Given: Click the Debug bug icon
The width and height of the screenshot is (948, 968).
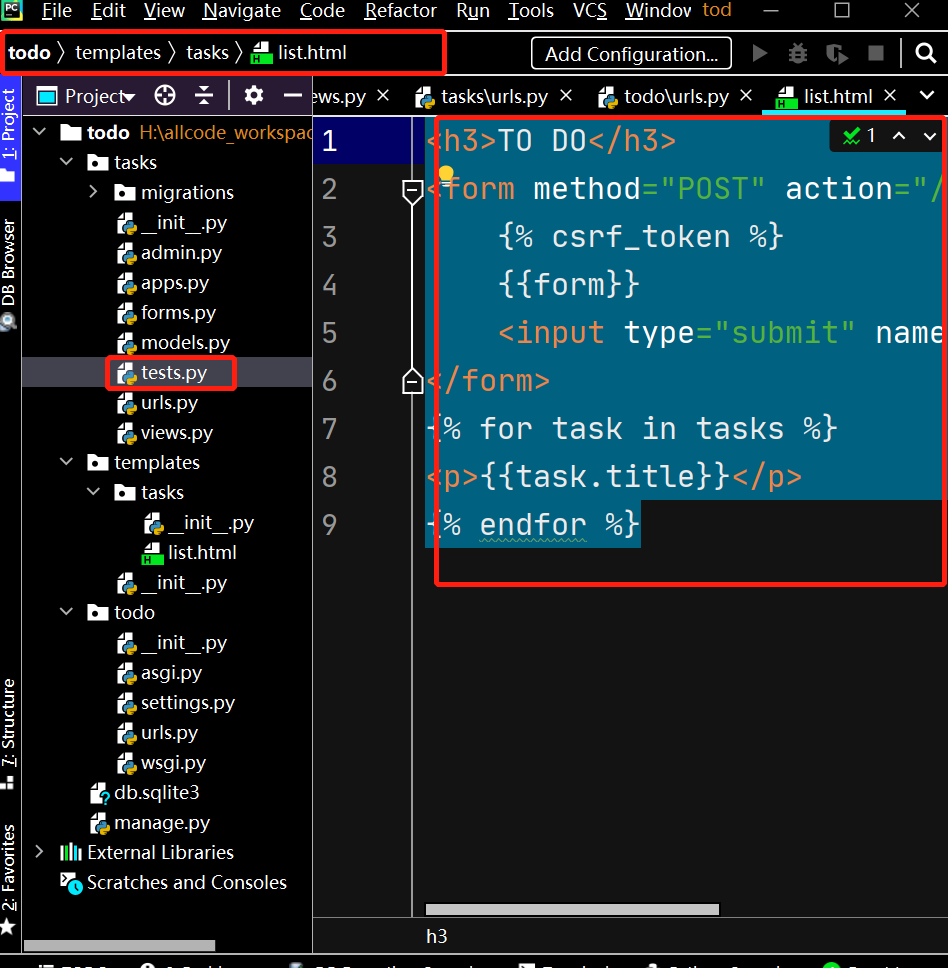Looking at the screenshot, I should (797, 54).
